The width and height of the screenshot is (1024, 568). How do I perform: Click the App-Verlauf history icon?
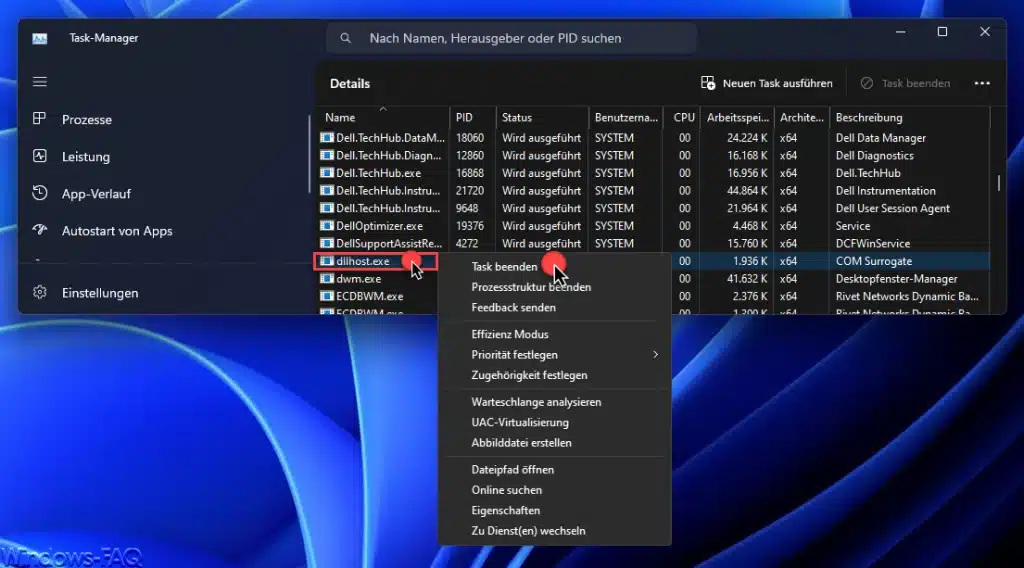coord(39,193)
